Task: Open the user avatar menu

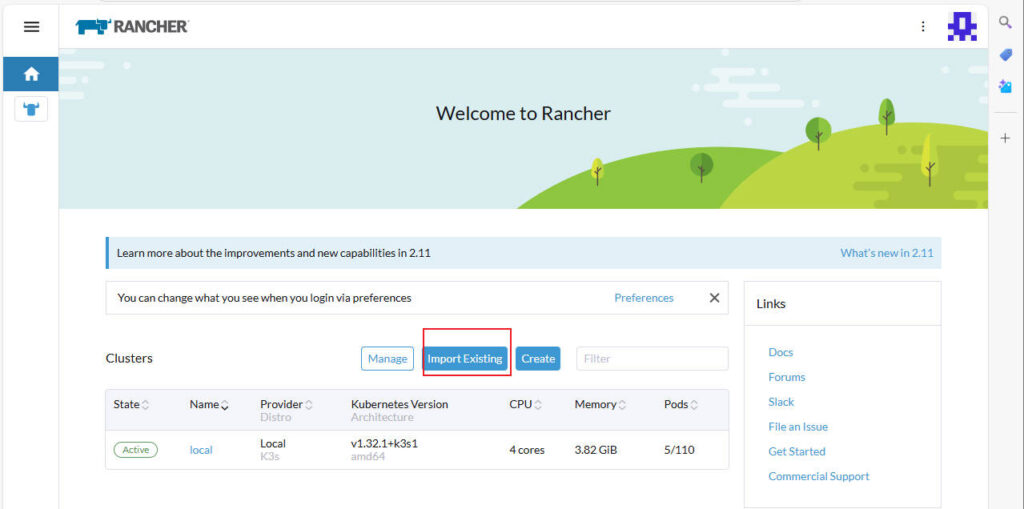Action: [x=962, y=27]
